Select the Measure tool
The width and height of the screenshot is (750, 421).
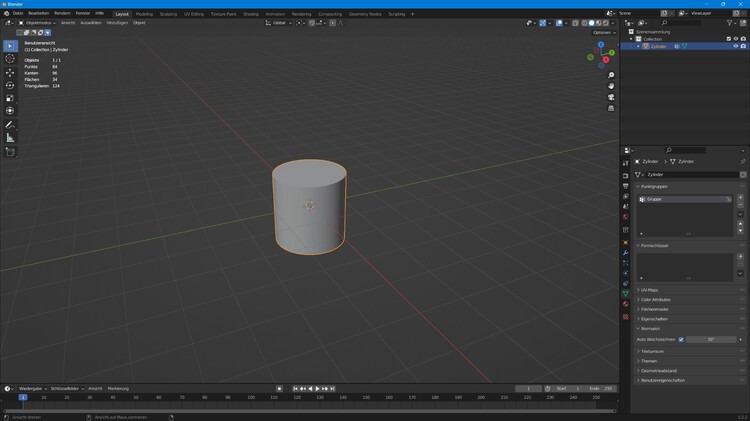pyautogui.click(x=10, y=138)
